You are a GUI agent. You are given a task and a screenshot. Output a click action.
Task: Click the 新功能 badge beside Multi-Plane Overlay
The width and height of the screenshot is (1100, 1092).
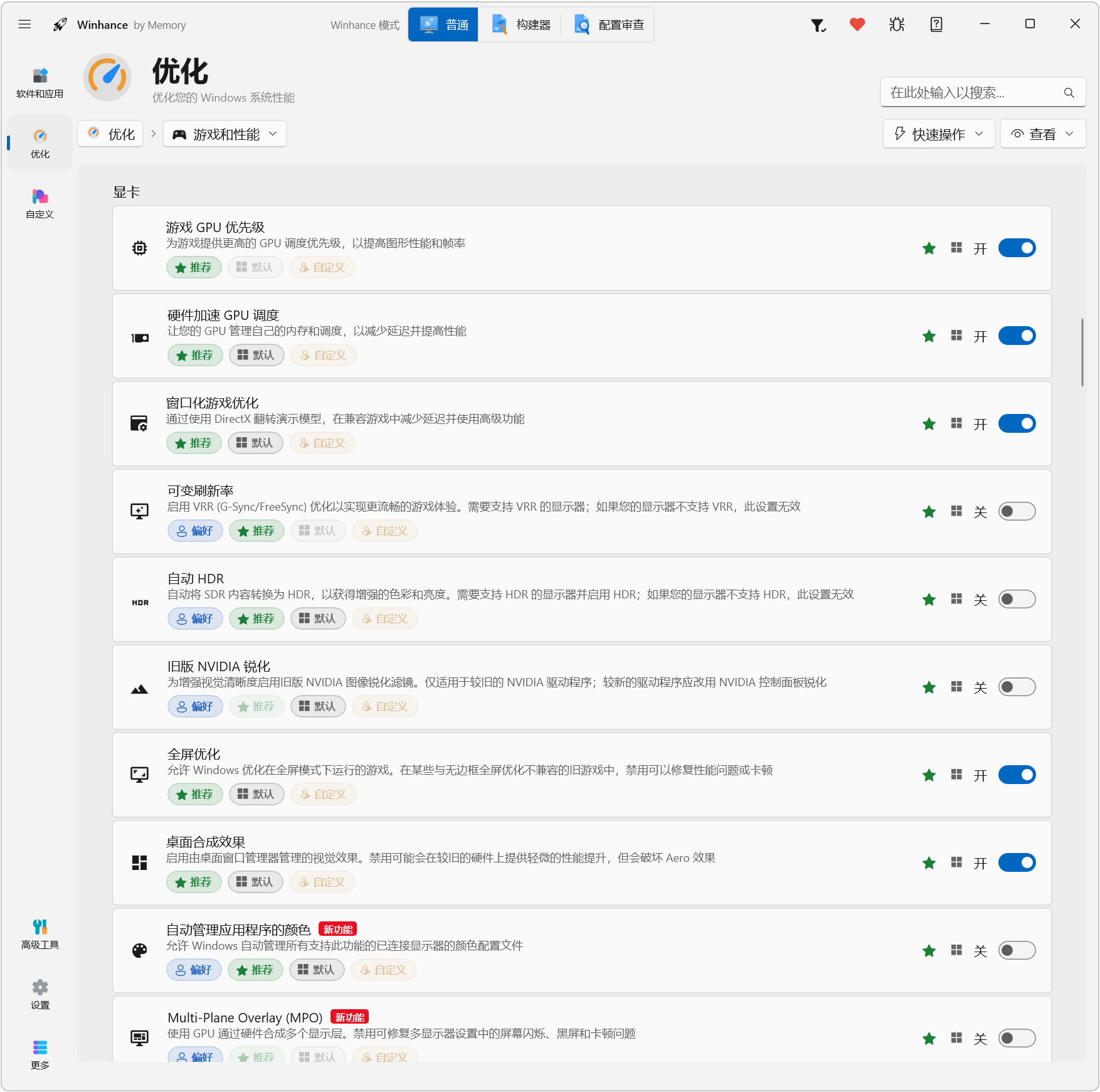tap(349, 1017)
